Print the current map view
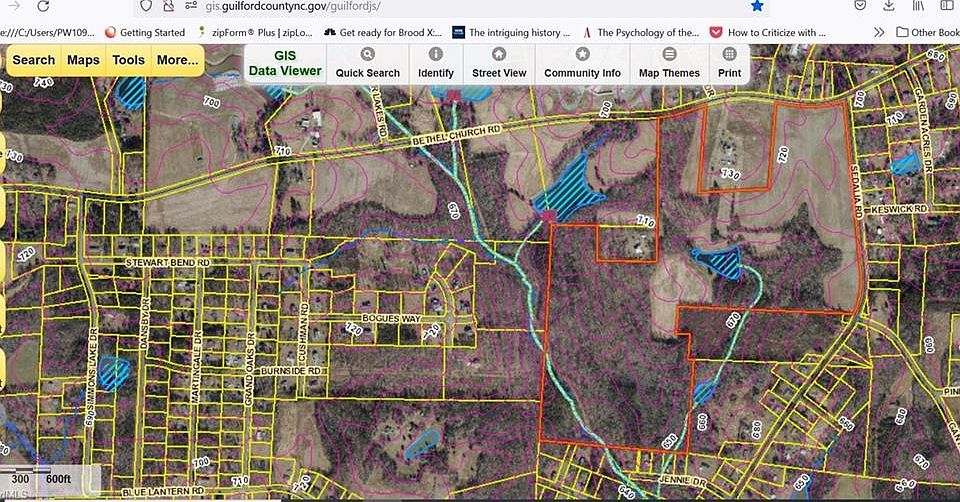Viewport: 960px width, 502px height. [x=729, y=55]
